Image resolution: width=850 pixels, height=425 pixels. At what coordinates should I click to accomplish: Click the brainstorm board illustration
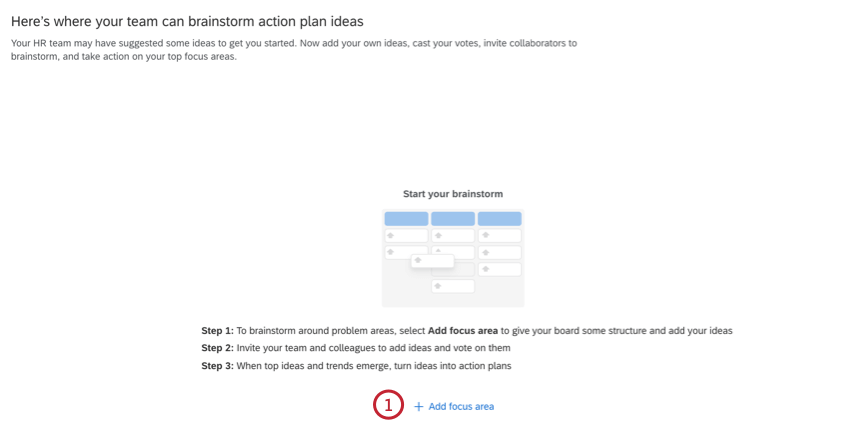coord(453,256)
